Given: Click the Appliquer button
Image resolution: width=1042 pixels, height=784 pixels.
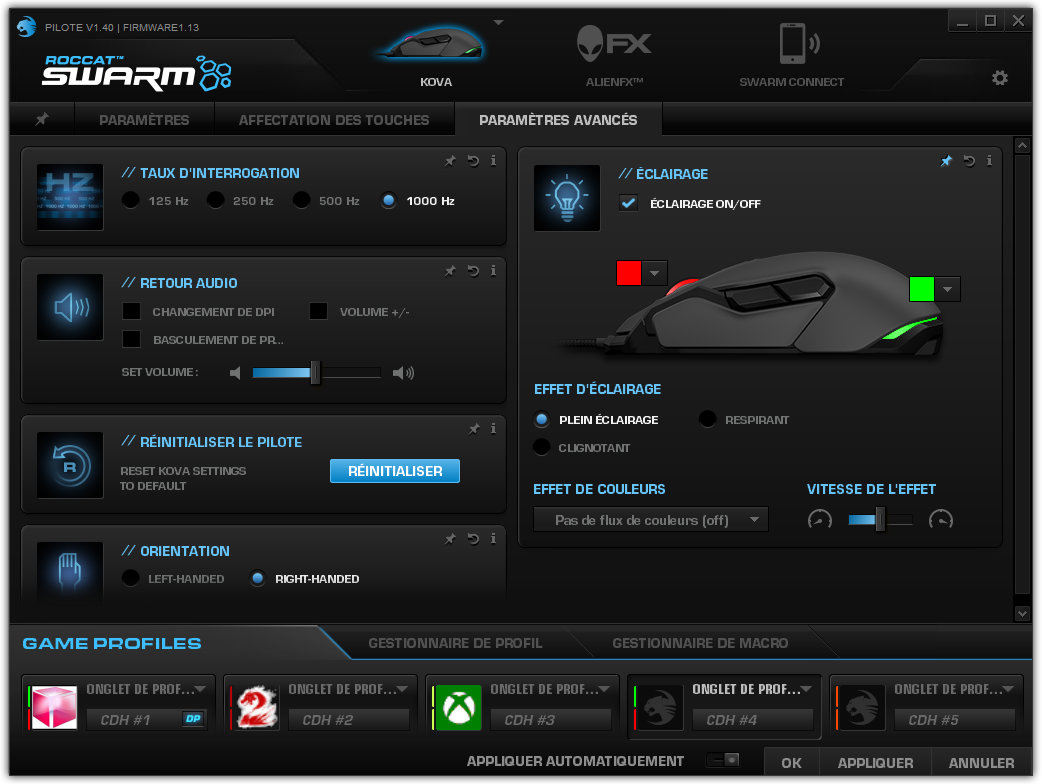Looking at the screenshot, I should pos(875,763).
